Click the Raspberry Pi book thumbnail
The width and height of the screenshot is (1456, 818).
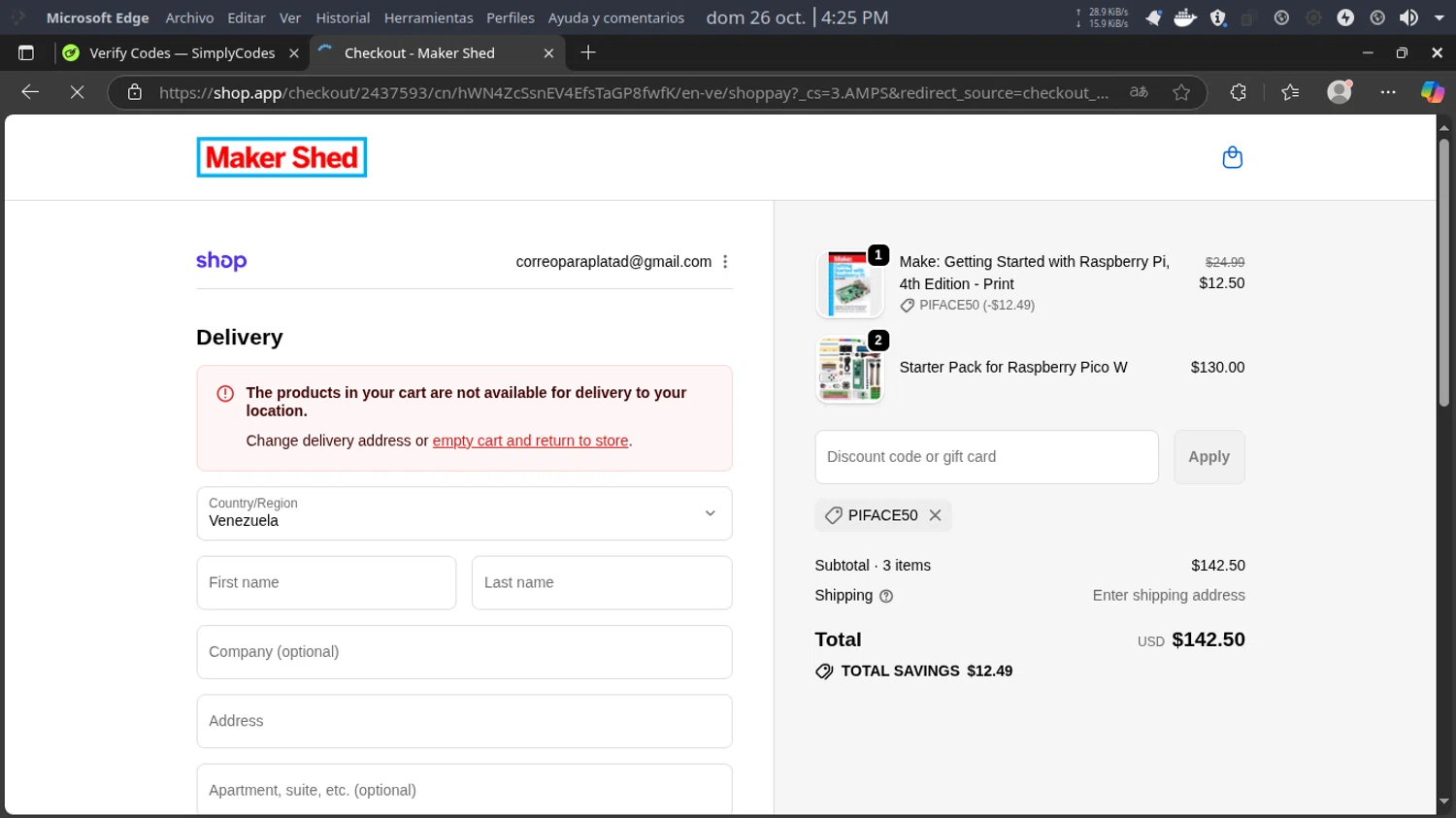pyautogui.click(x=850, y=284)
